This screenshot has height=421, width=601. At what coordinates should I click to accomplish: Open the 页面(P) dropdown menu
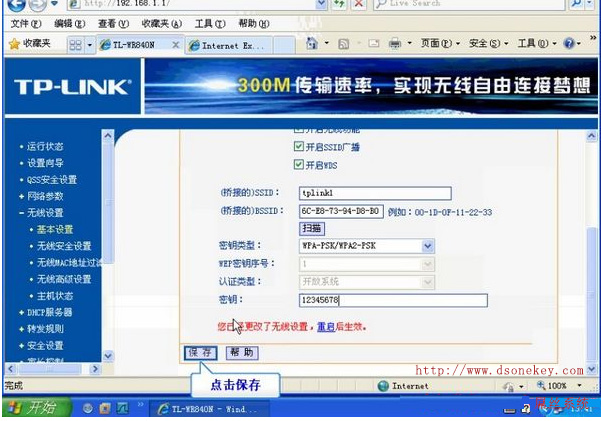click(440, 43)
